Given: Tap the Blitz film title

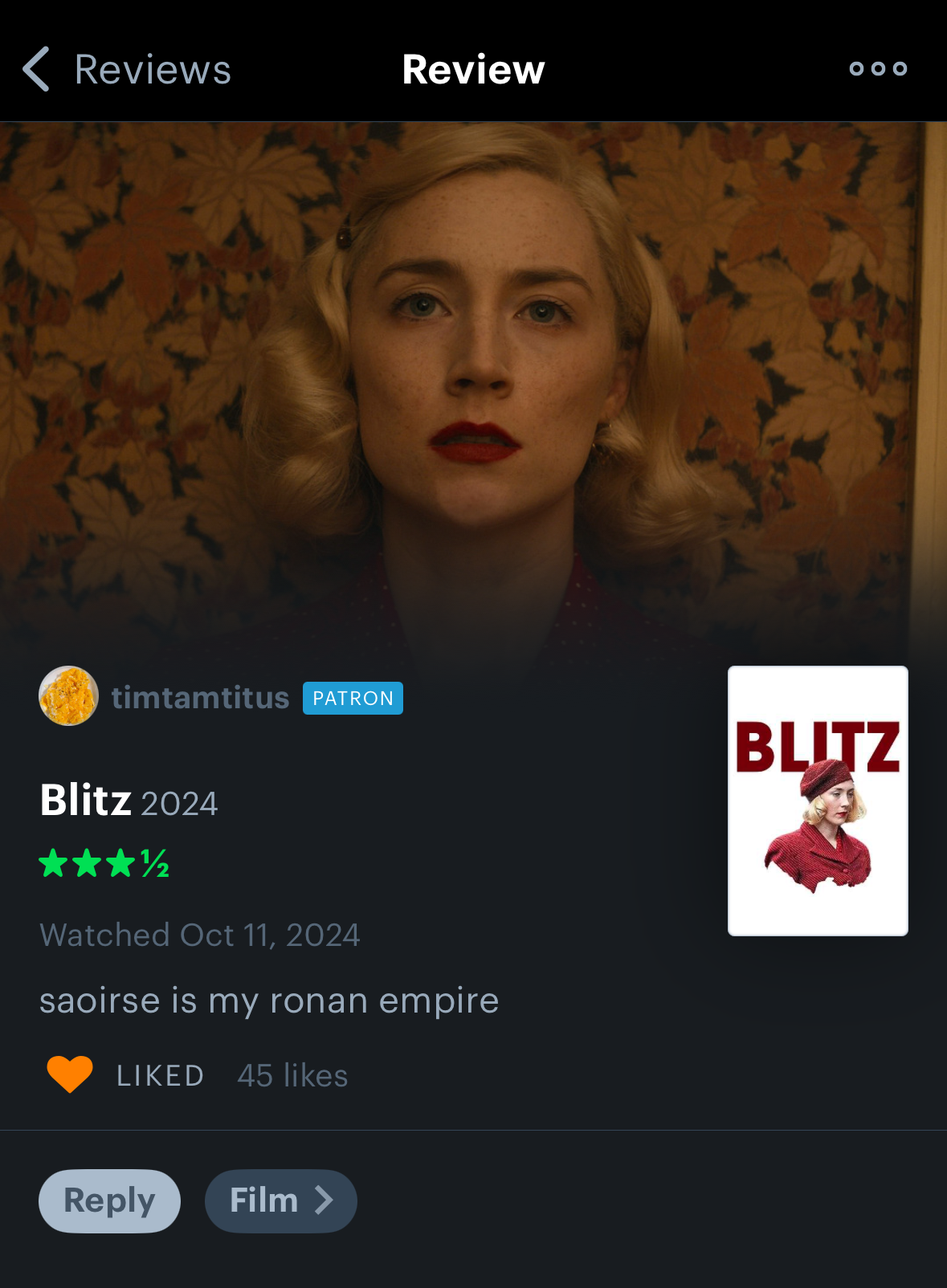Looking at the screenshot, I should pos(86,801).
